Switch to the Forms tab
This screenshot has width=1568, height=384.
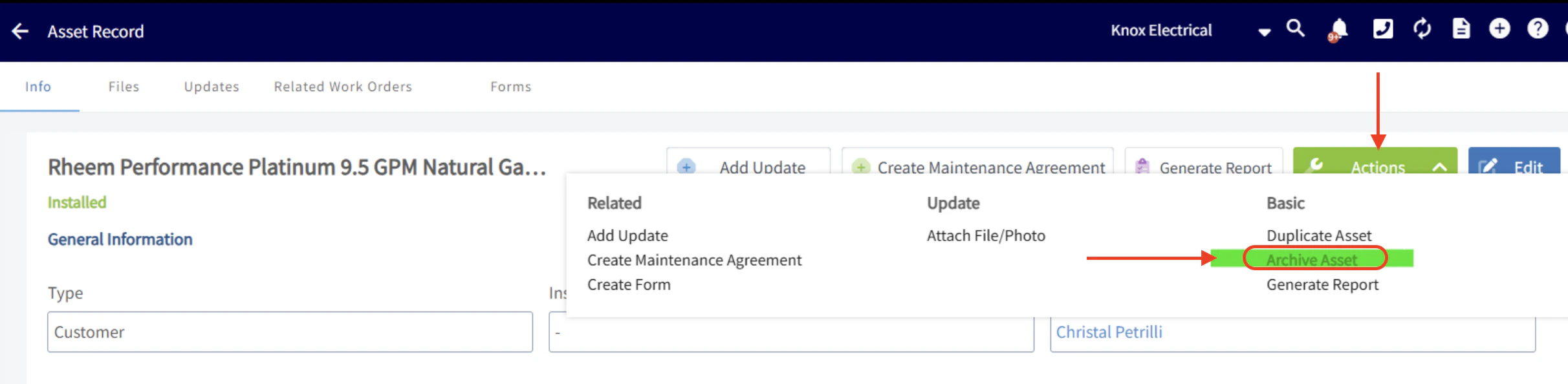[510, 87]
